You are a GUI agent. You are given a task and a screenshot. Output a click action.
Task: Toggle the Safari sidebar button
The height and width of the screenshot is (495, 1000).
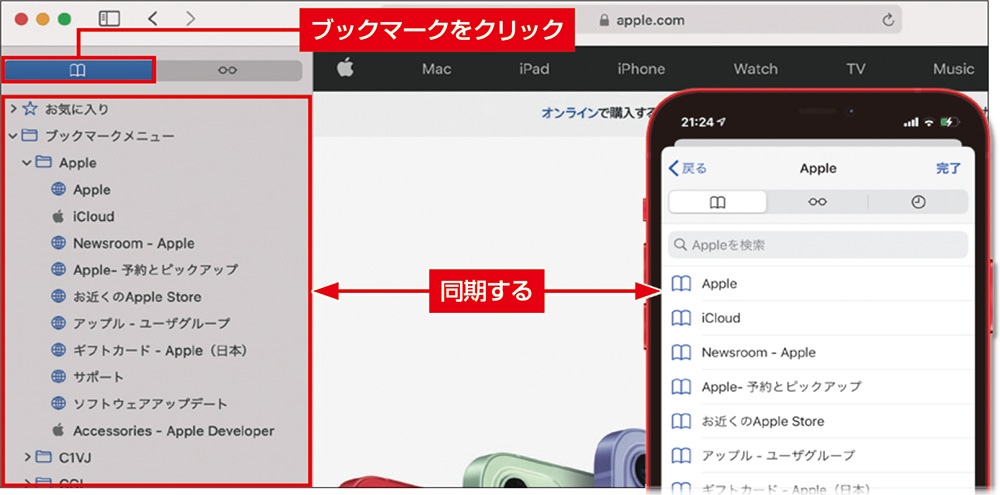click(x=110, y=18)
